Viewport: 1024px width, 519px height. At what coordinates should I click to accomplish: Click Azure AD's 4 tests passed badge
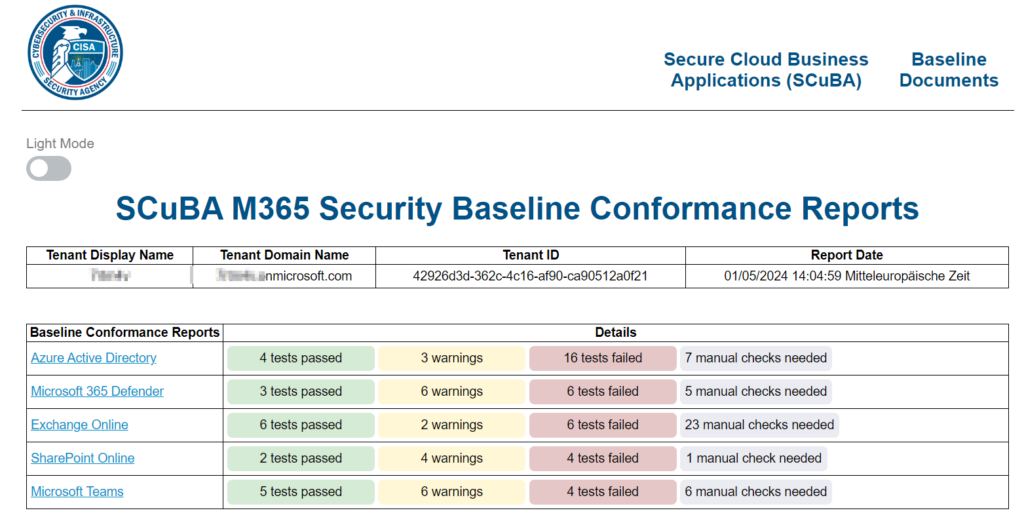(x=301, y=358)
